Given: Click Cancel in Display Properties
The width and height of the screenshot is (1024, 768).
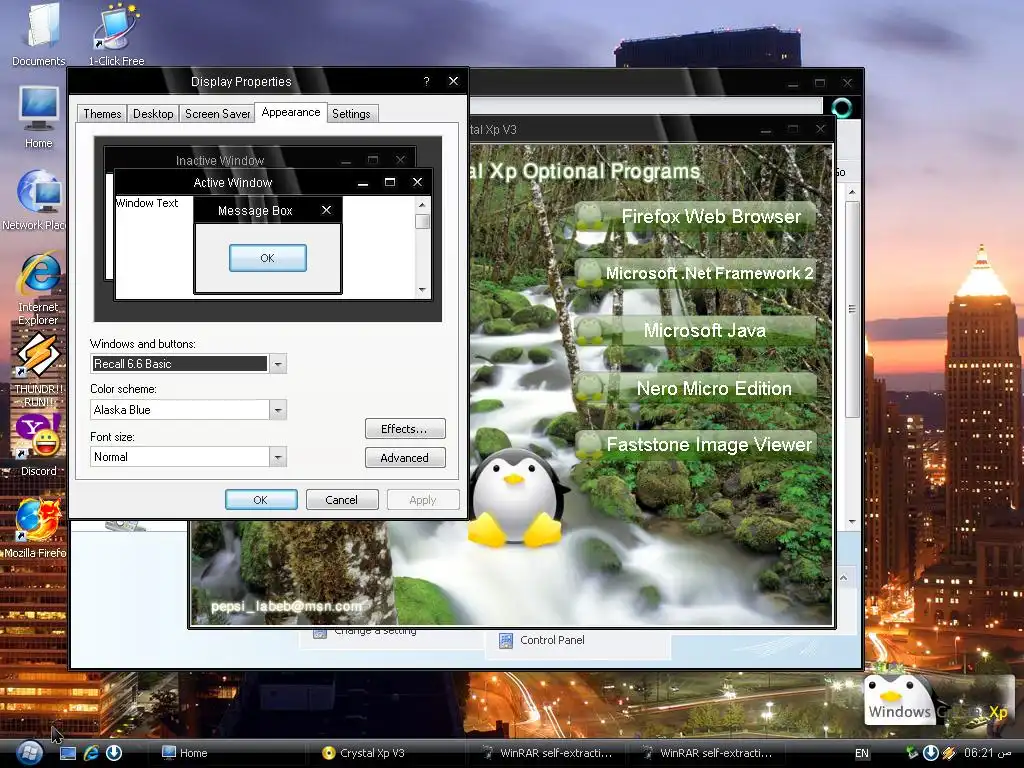Looking at the screenshot, I should (342, 500).
